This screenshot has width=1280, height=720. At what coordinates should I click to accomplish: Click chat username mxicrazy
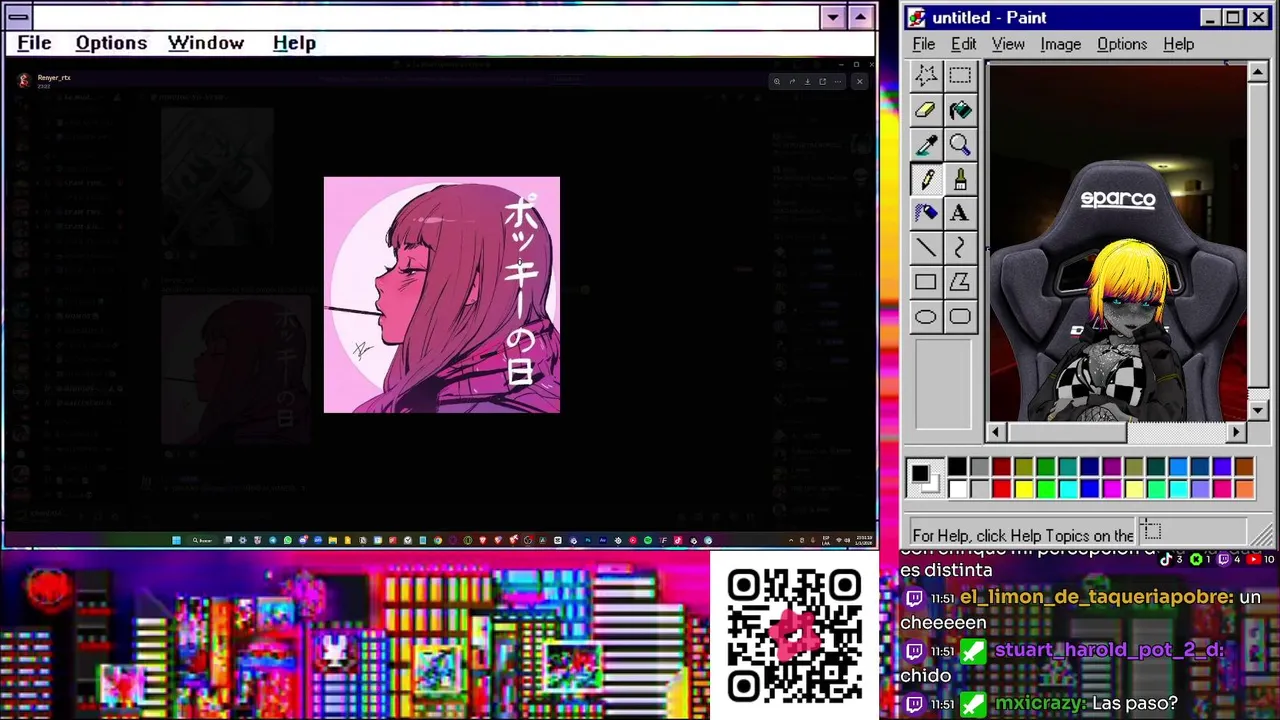click(1039, 703)
